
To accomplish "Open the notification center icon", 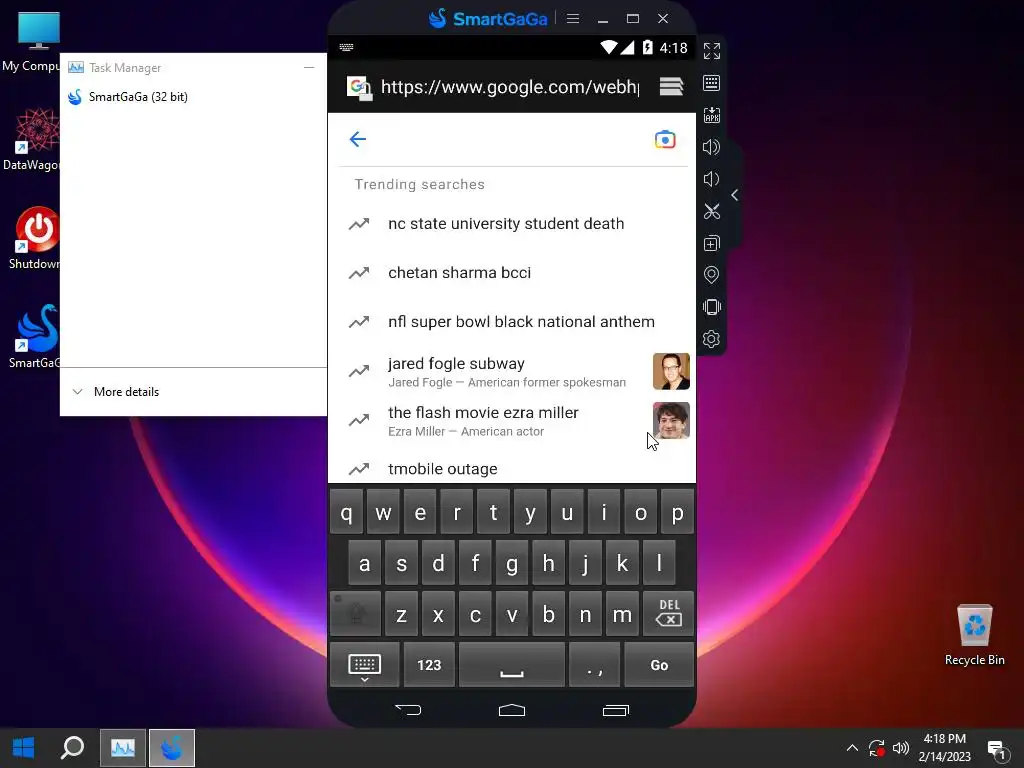I will 997,749.
